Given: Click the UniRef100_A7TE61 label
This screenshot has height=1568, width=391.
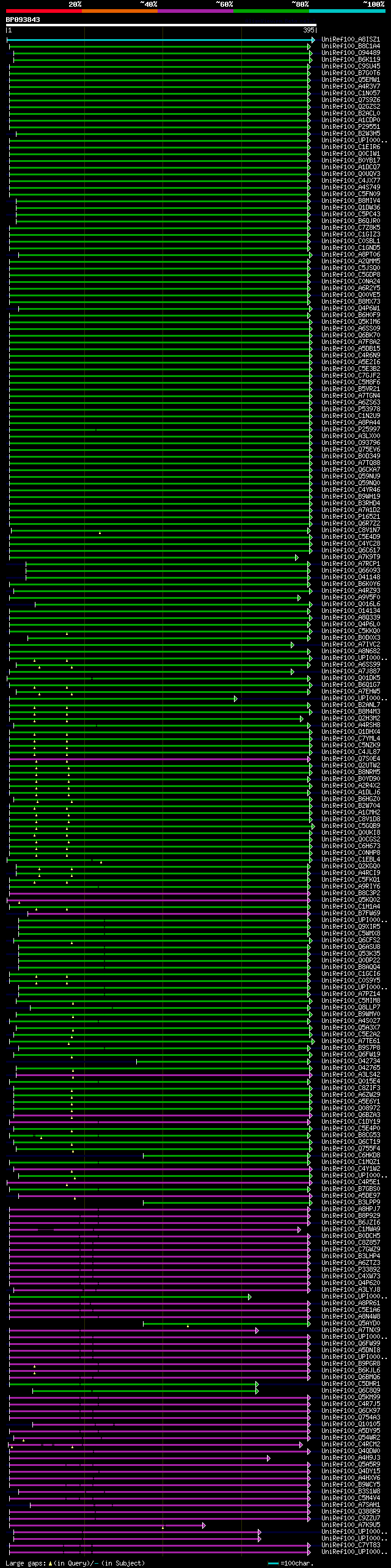Looking at the screenshot, I should (351, 1041).
